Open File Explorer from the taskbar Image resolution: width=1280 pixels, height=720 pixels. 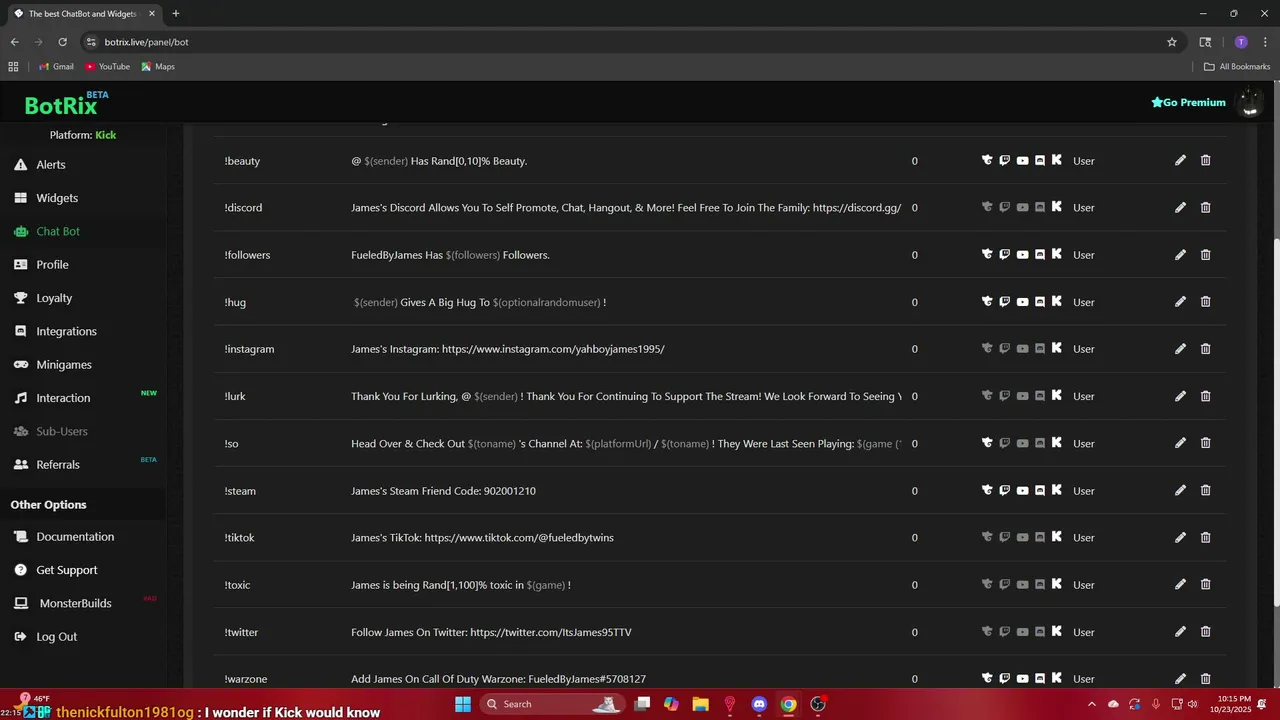coord(700,704)
